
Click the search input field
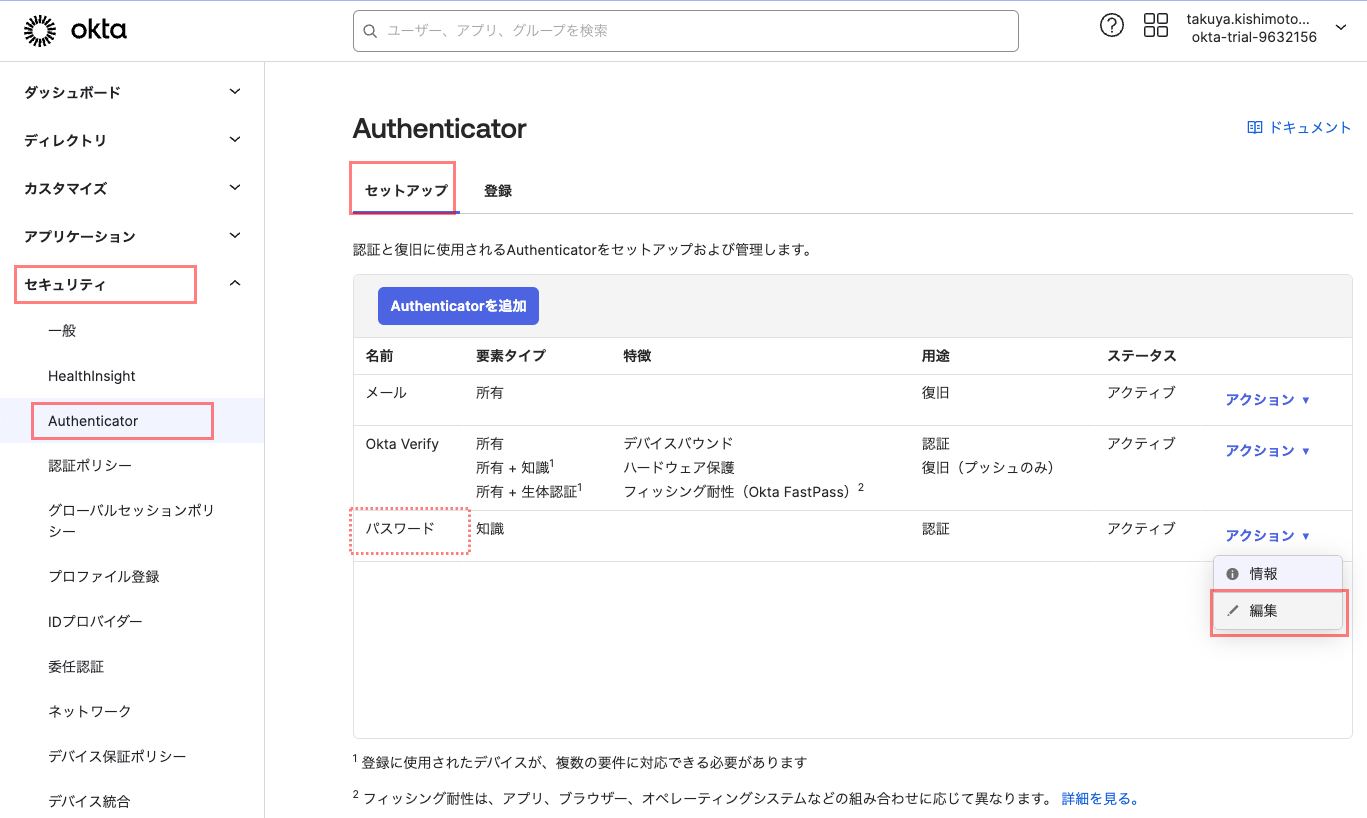685,31
